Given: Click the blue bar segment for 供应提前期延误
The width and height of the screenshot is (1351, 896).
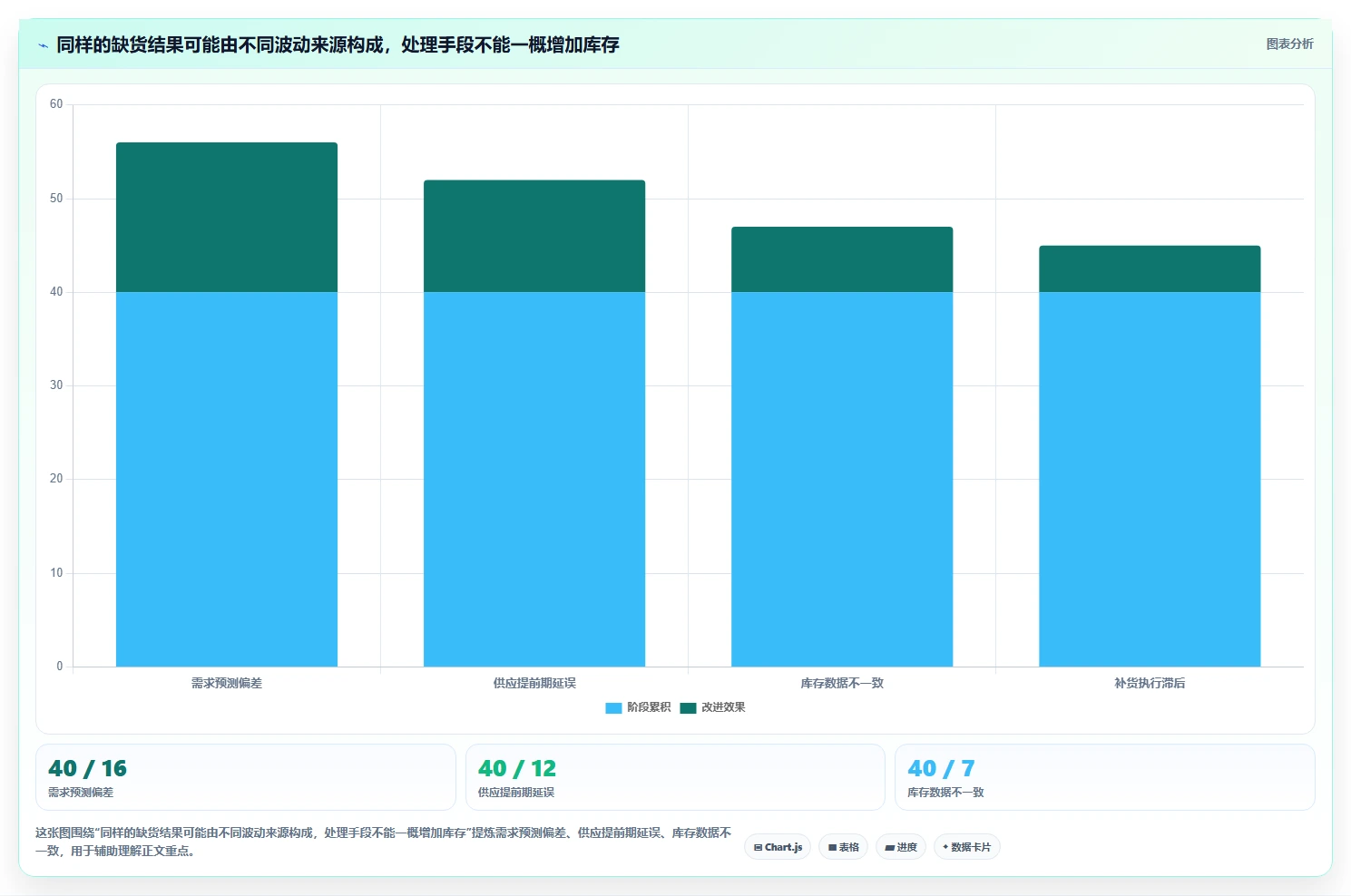Looking at the screenshot, I should point(534,479).
